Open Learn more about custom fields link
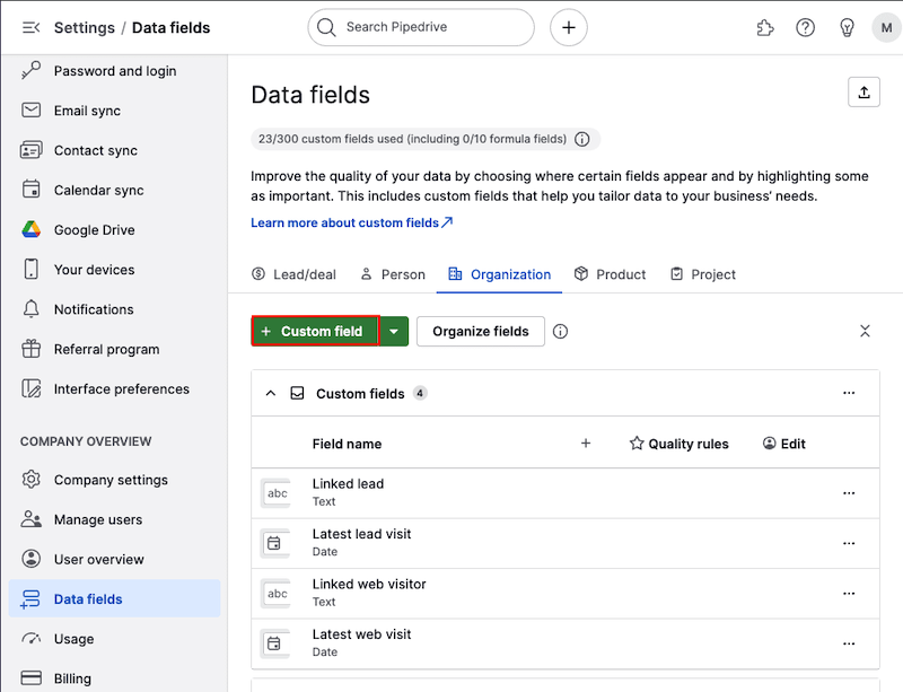This screenshot has width=904, height=692. [352, 223]
